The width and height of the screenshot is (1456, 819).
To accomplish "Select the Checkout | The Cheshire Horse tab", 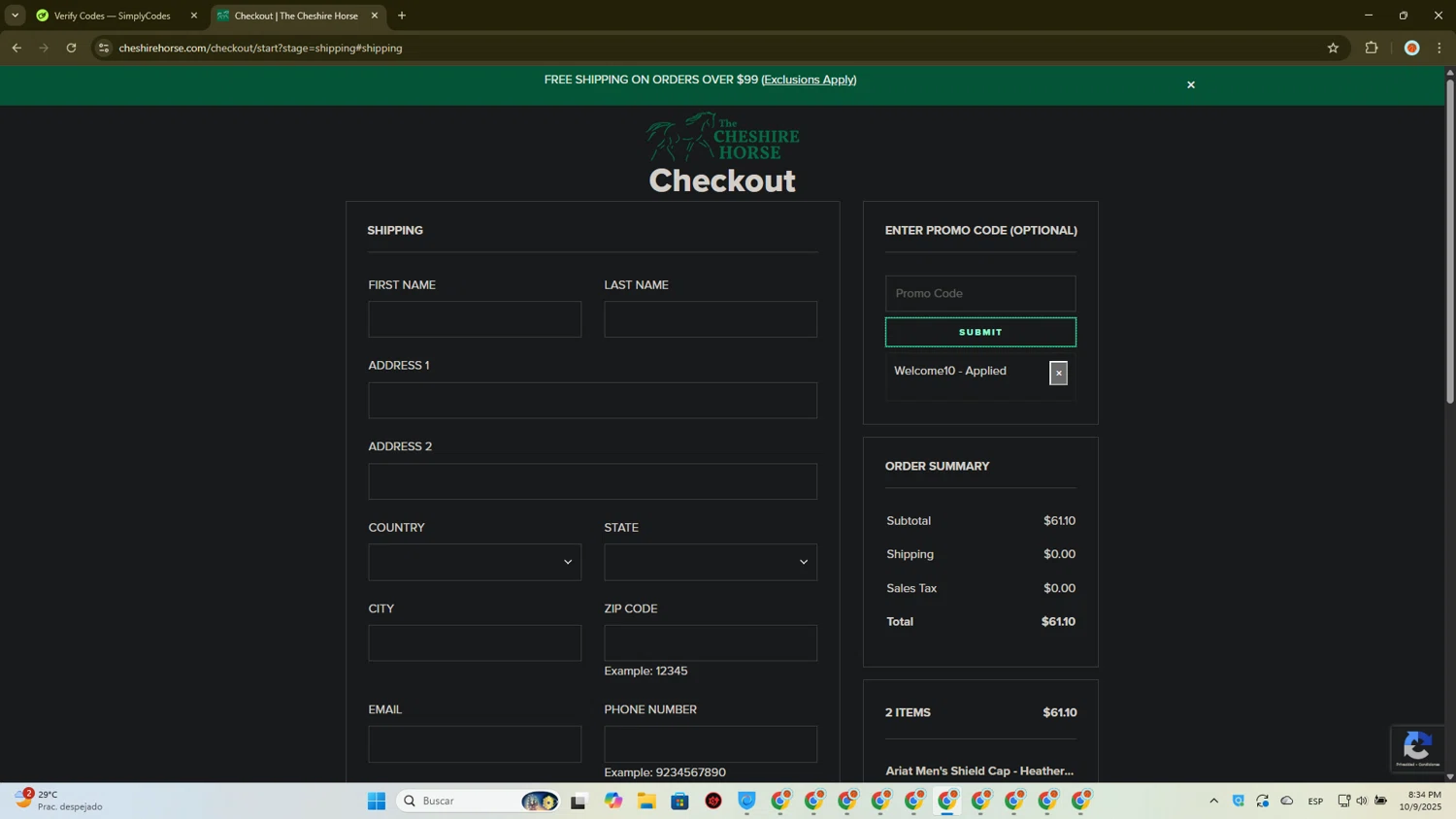I will (296, 16).
